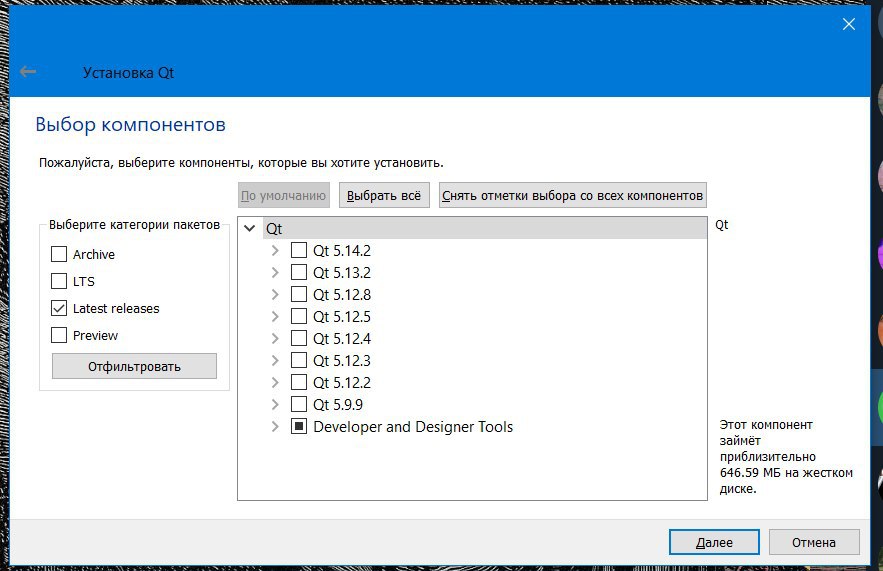Click the Установка Qt title text
The image size is (883, 571).
(x=128, y=73)
